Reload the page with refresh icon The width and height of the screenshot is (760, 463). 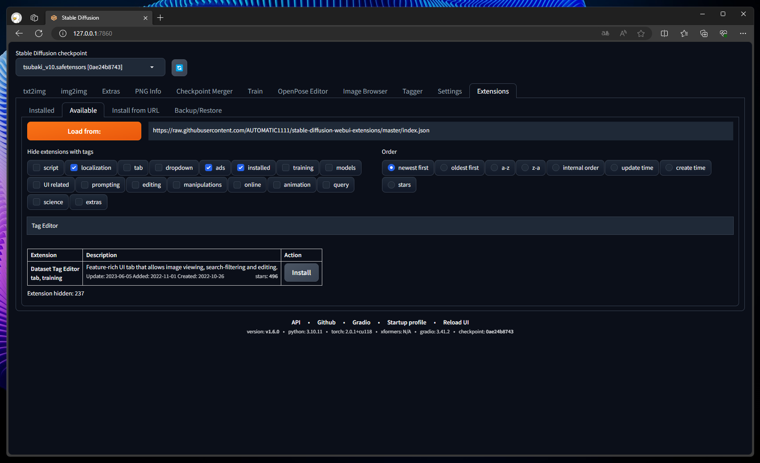pyautogui.click(x=39, y=33)
